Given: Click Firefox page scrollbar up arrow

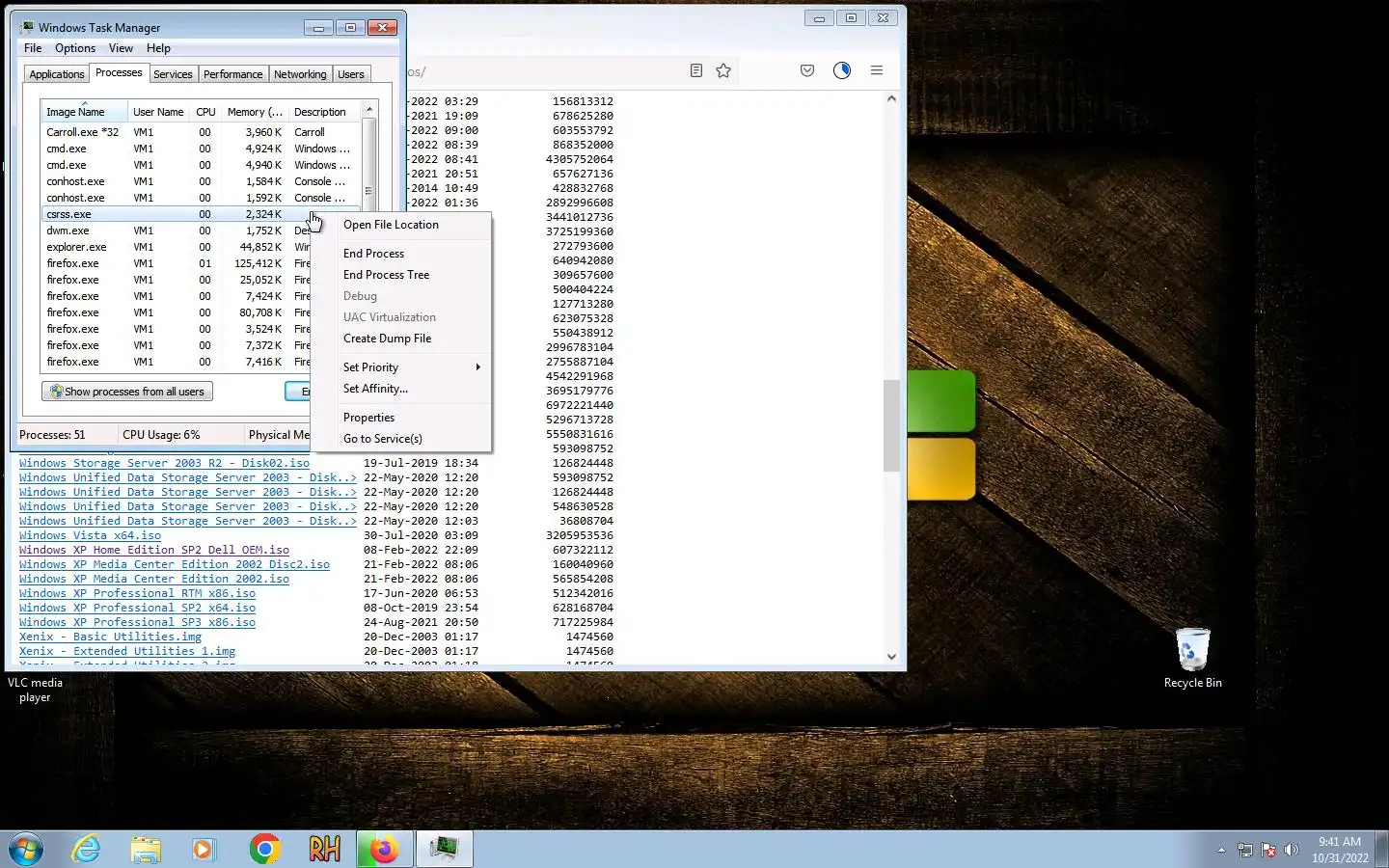Looking at the screenshot, I should click(x=891, y=98).
